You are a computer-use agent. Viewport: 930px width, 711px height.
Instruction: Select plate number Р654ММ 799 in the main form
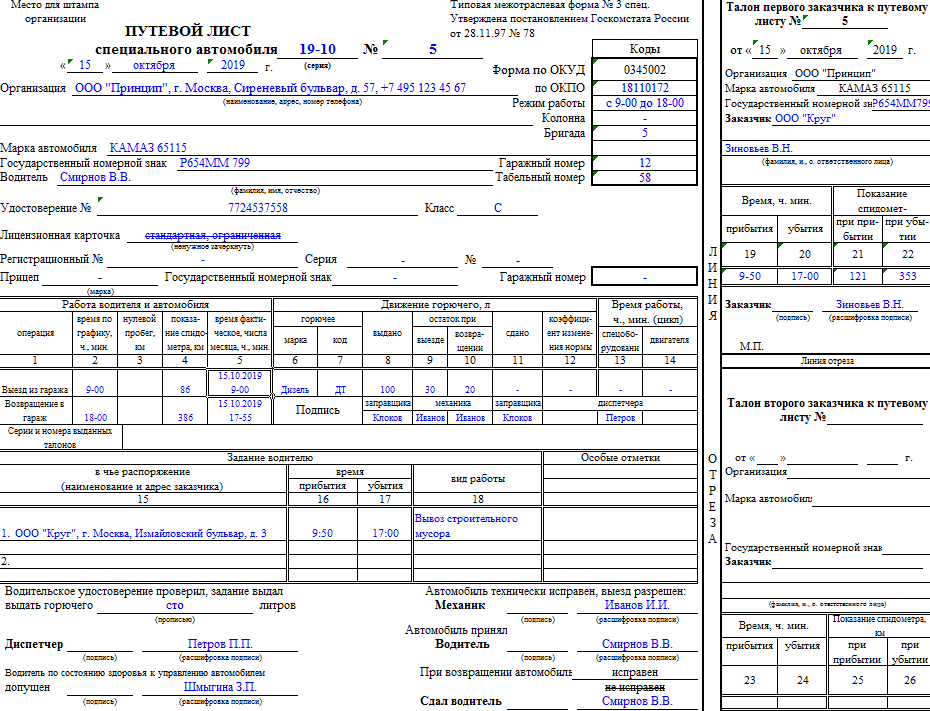click(215, 162)
